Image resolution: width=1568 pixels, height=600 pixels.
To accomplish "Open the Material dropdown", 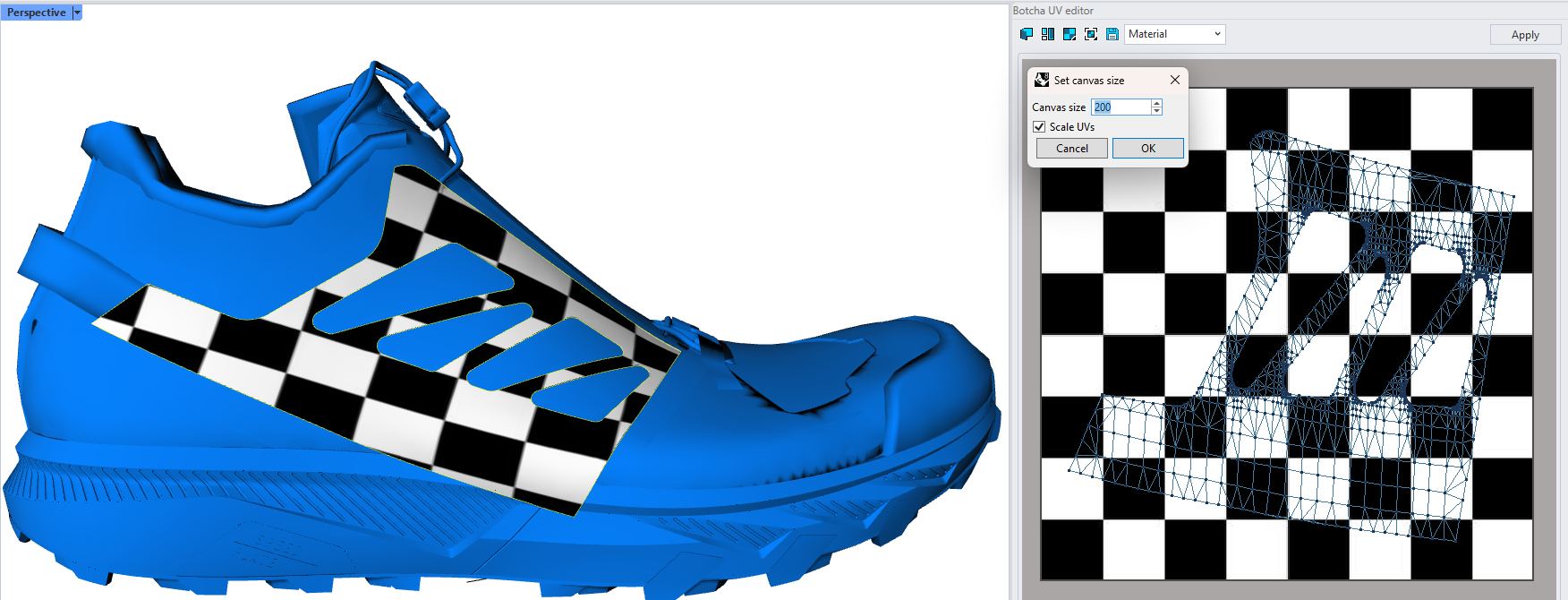I will (x=1174, y=34).
